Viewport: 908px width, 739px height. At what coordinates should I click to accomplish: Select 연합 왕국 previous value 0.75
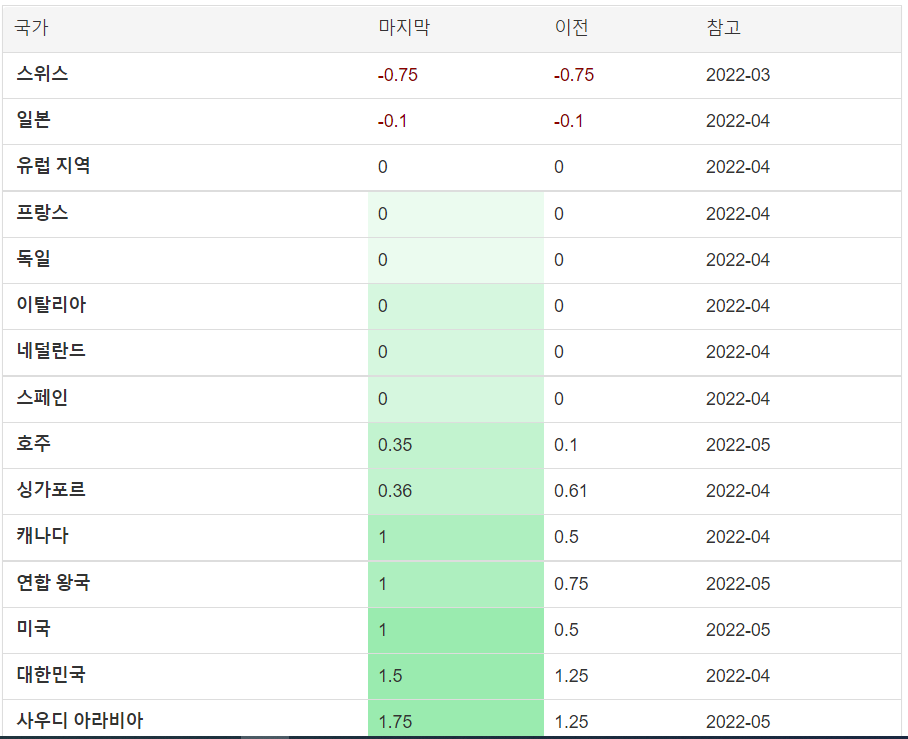tap(571, 584)
